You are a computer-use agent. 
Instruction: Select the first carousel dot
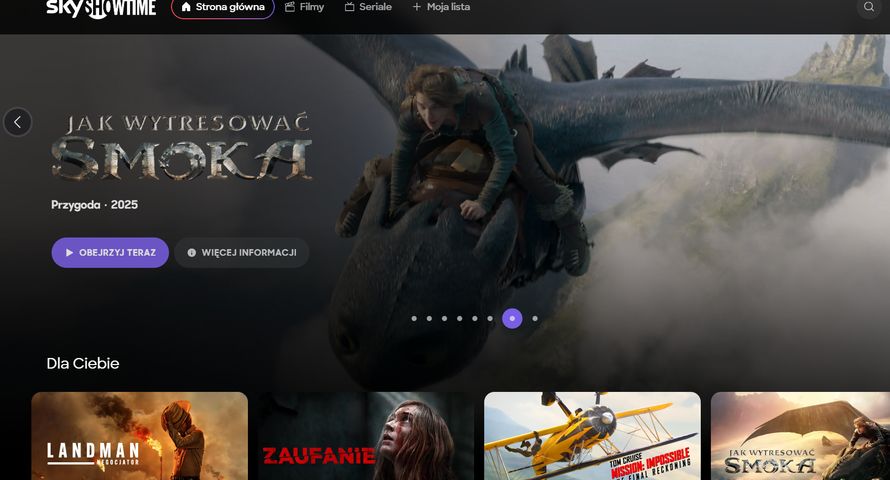click(x=414, y=318)
